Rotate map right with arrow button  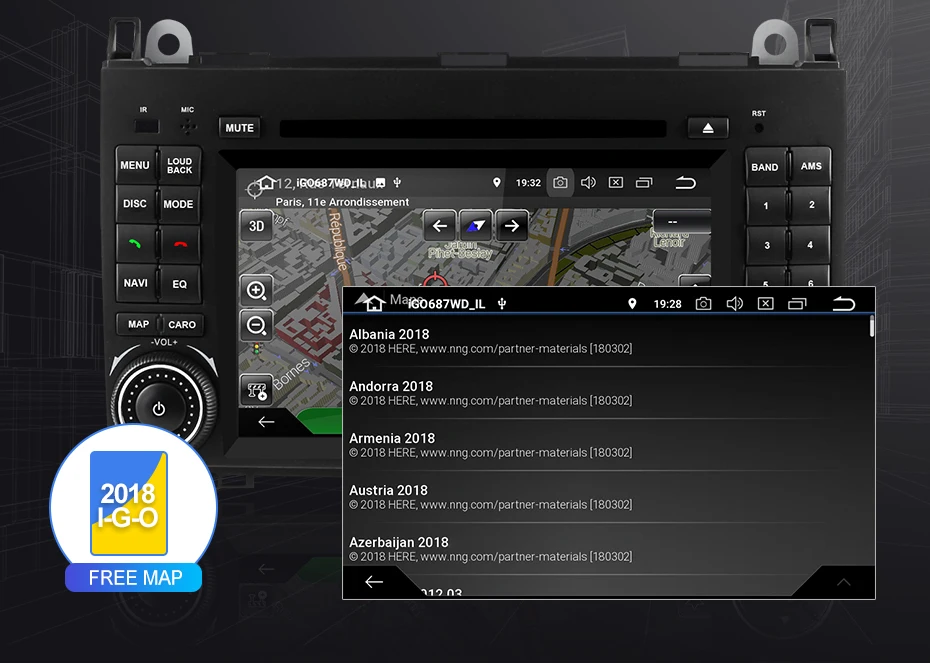pyautogui.click(x=512, y=226)
